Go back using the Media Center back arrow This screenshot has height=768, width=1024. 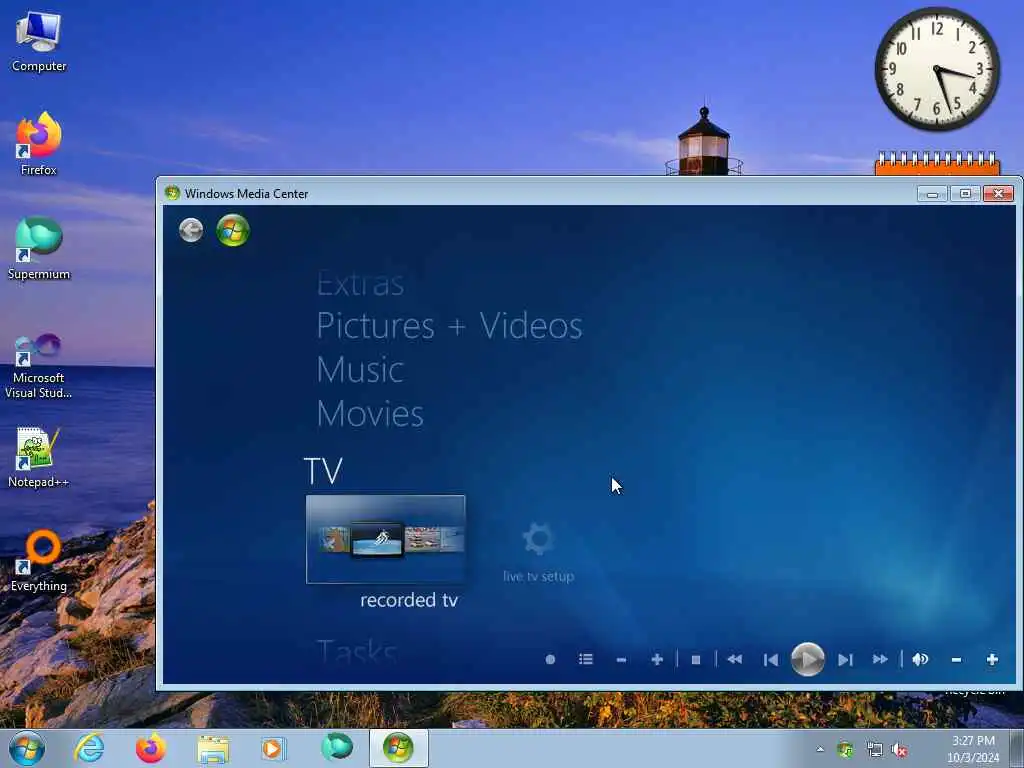click(x=191, y=231)
